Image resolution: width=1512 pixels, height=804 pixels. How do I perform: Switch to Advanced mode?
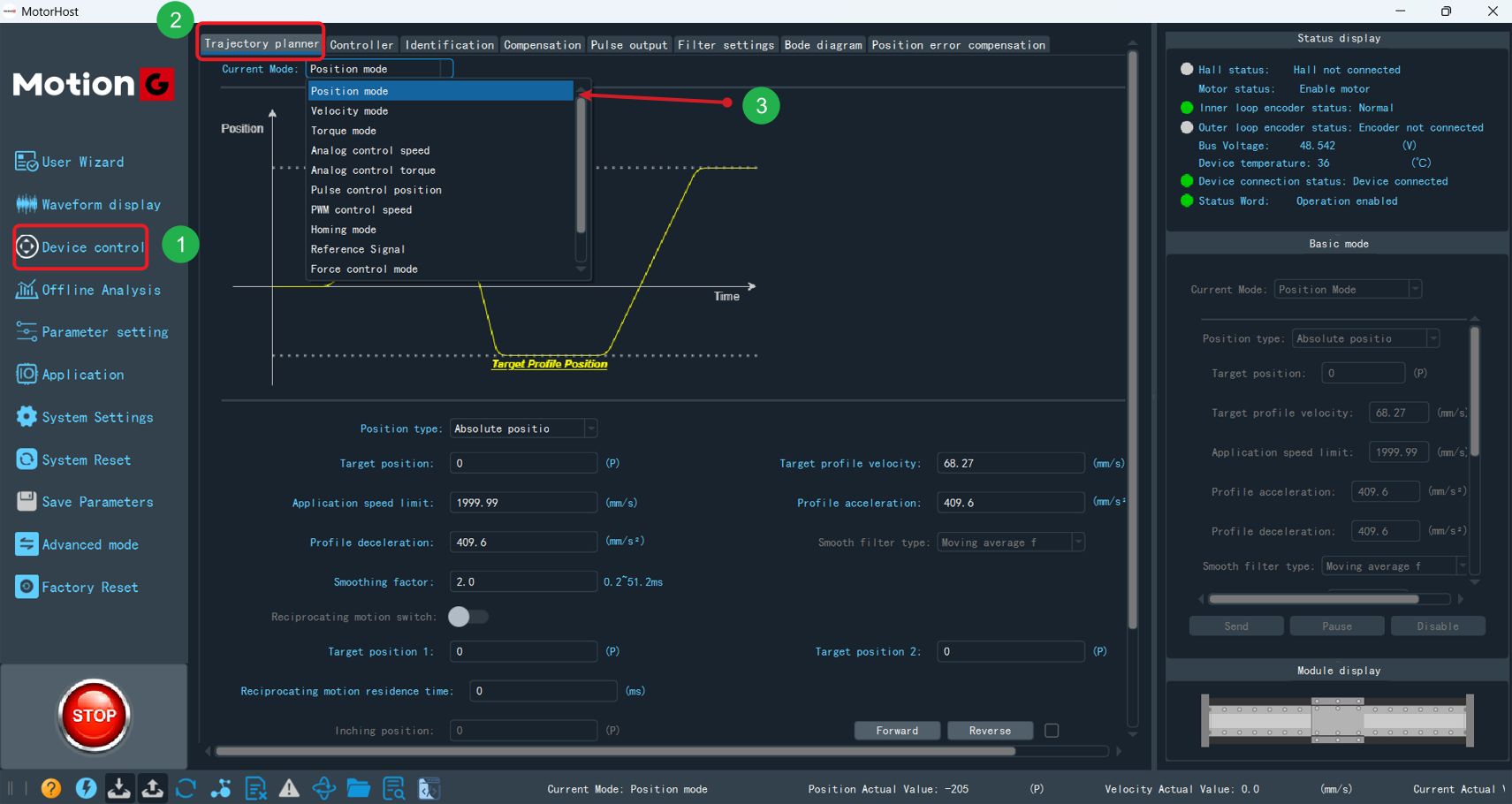(77, 544)
